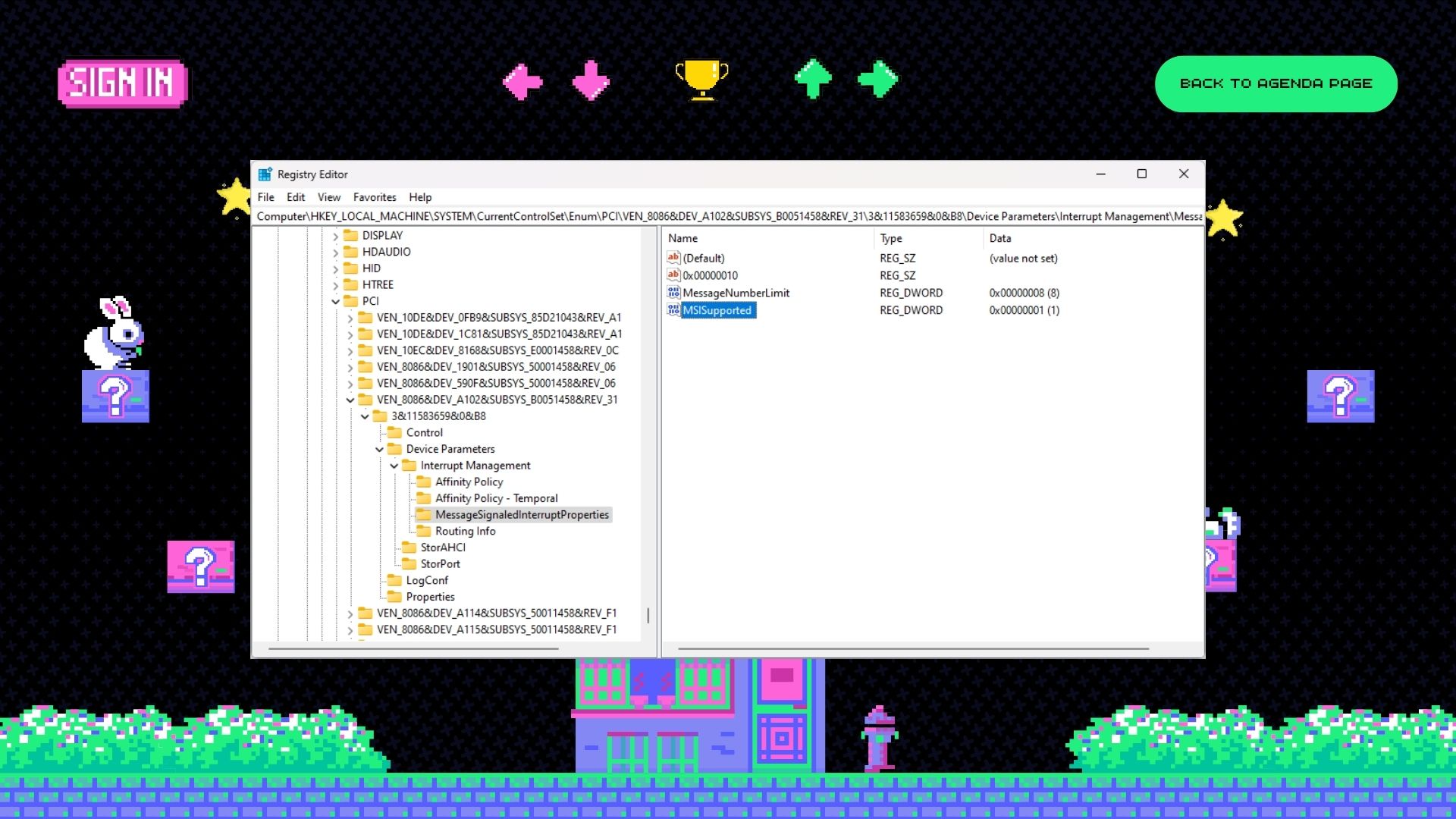
Task: Click the green right arrow icon
Action: tap(877, 79)
